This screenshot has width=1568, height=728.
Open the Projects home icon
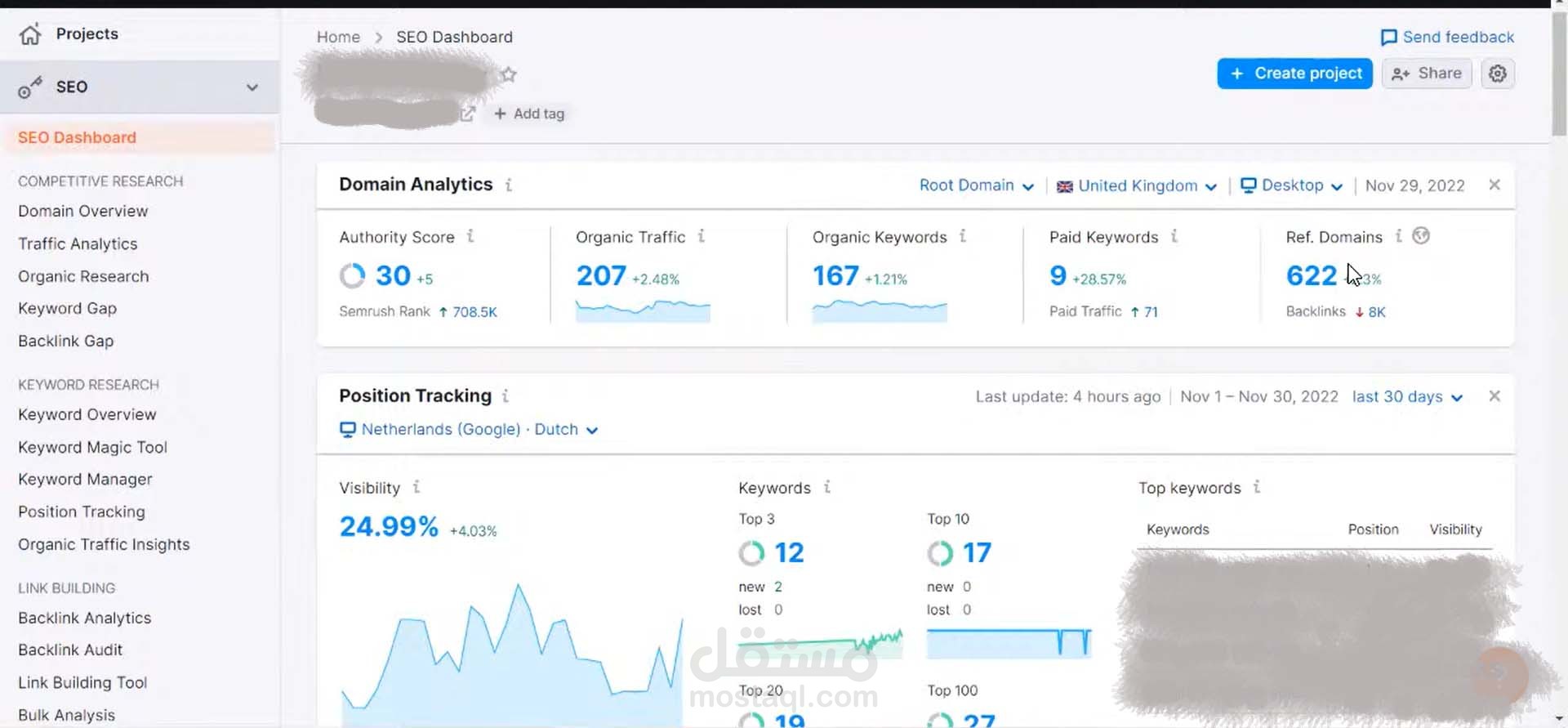(30, 34)
